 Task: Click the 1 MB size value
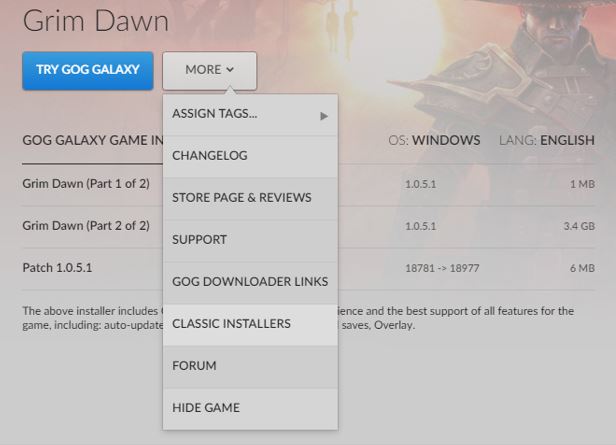[x=582, y=184]
